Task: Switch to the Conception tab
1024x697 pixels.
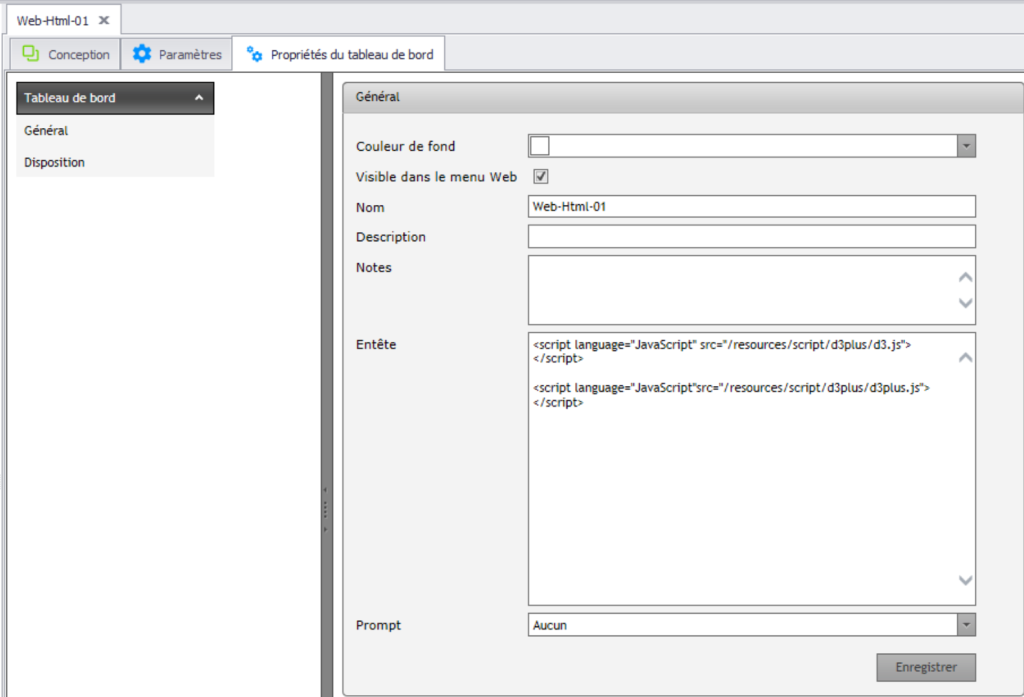Action: coord(65,54)
